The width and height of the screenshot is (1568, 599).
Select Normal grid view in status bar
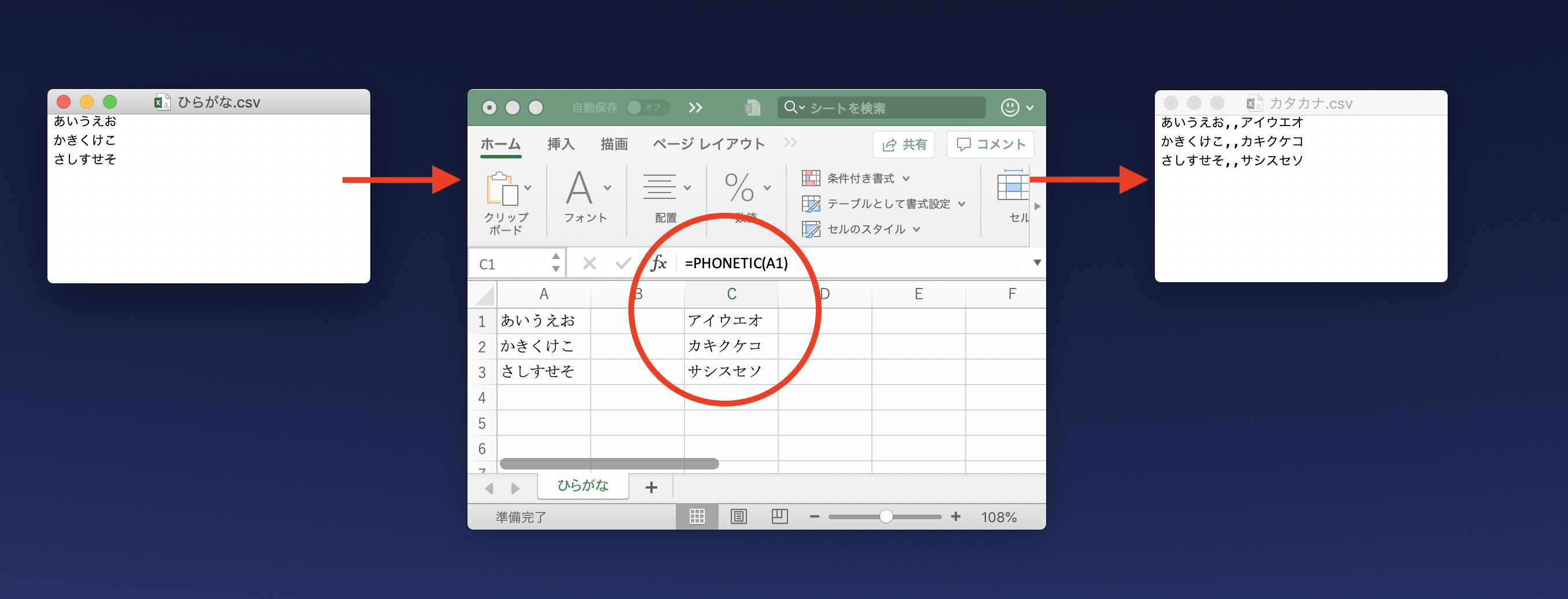point(697,517)
